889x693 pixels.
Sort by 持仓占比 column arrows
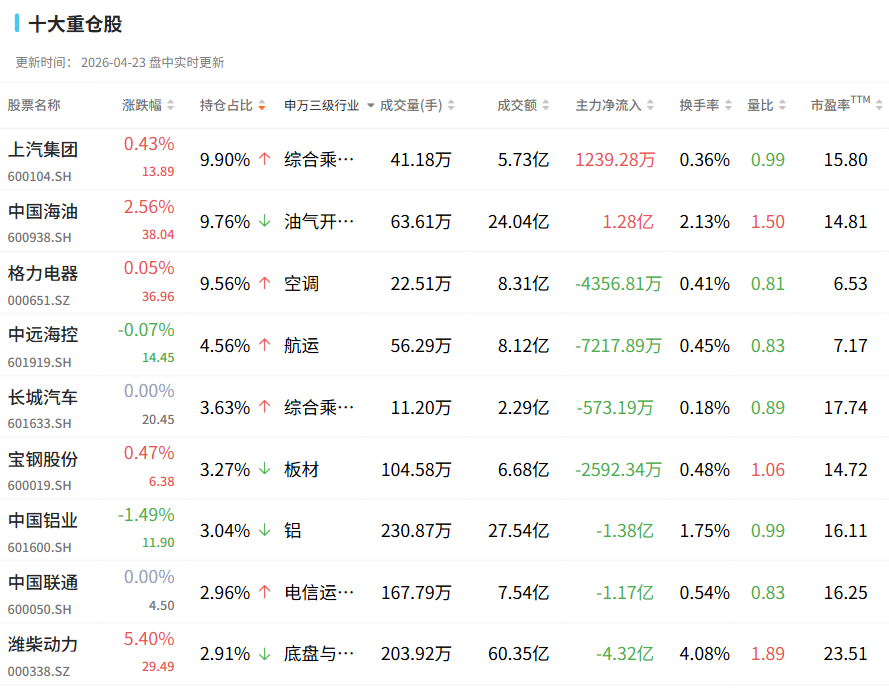point(262,105)
